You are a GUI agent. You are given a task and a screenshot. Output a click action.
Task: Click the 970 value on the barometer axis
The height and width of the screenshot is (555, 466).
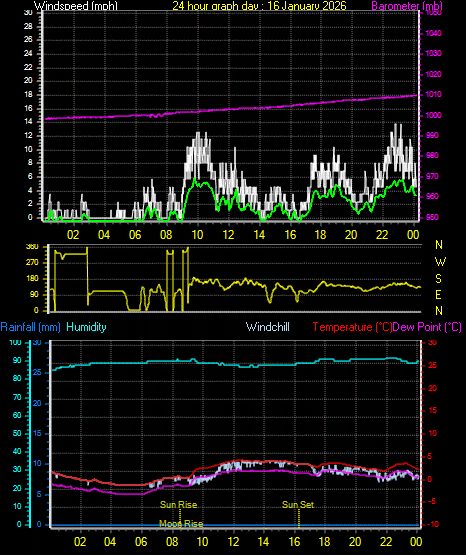(432, 176)
